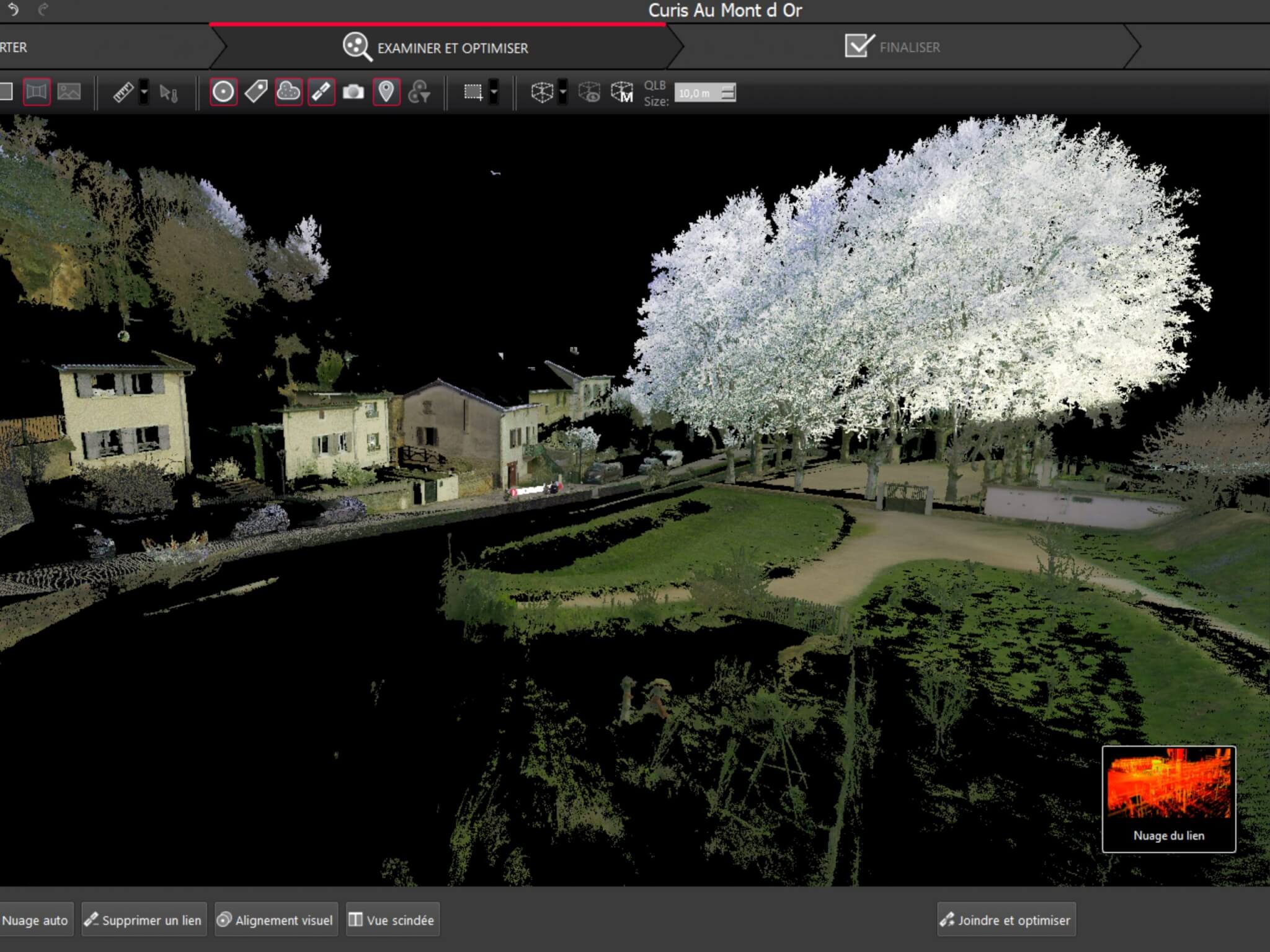1270x952 pixels.
Task: Open the limit box dropdown arrow
Action: 562,92
